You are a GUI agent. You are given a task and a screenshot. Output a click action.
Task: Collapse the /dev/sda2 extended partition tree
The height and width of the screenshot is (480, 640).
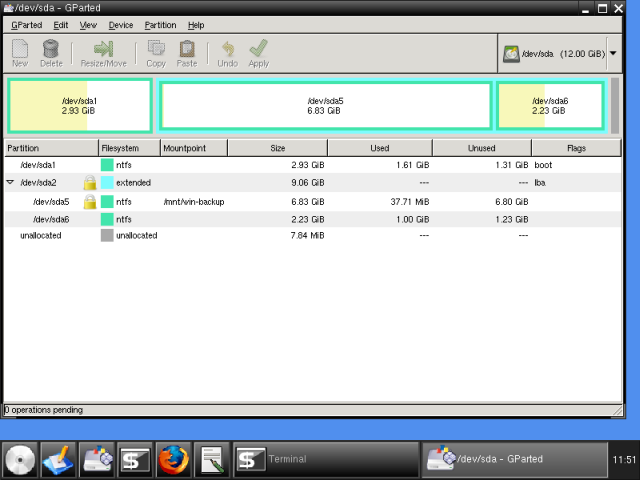coord(10,182)
